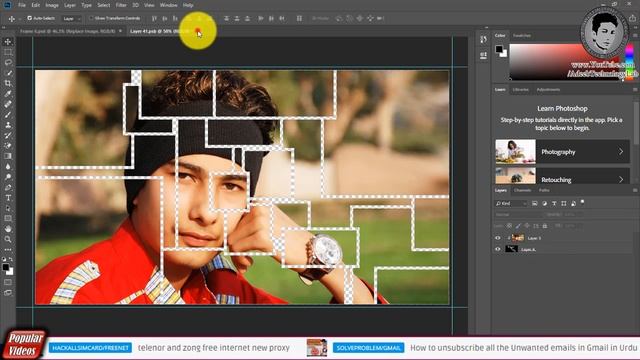Viewport: 640px width, 360px height.
Task: Toggle Show Transform Controls checkbox
Action: coord(91,18)
